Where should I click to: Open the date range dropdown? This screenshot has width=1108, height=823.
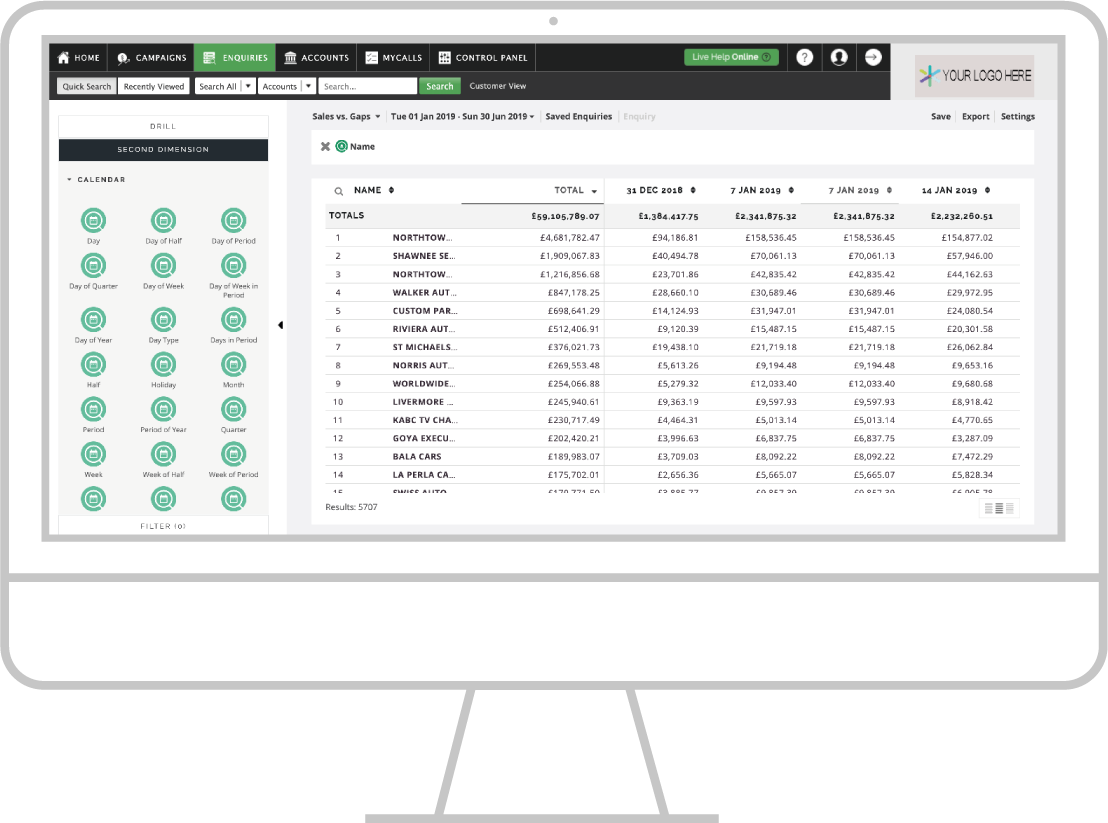462,117
